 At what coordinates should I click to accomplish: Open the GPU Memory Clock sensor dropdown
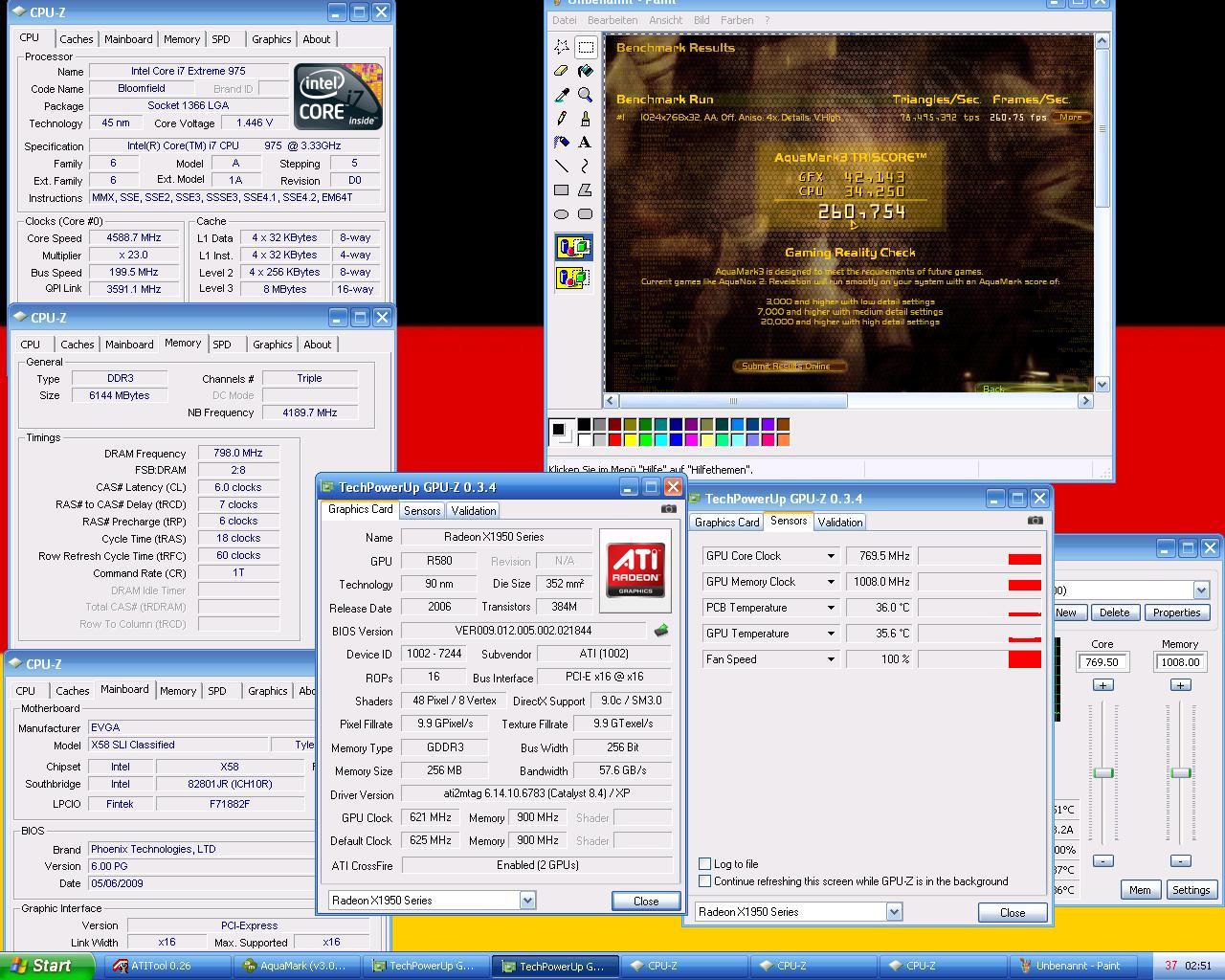point(831,582)
